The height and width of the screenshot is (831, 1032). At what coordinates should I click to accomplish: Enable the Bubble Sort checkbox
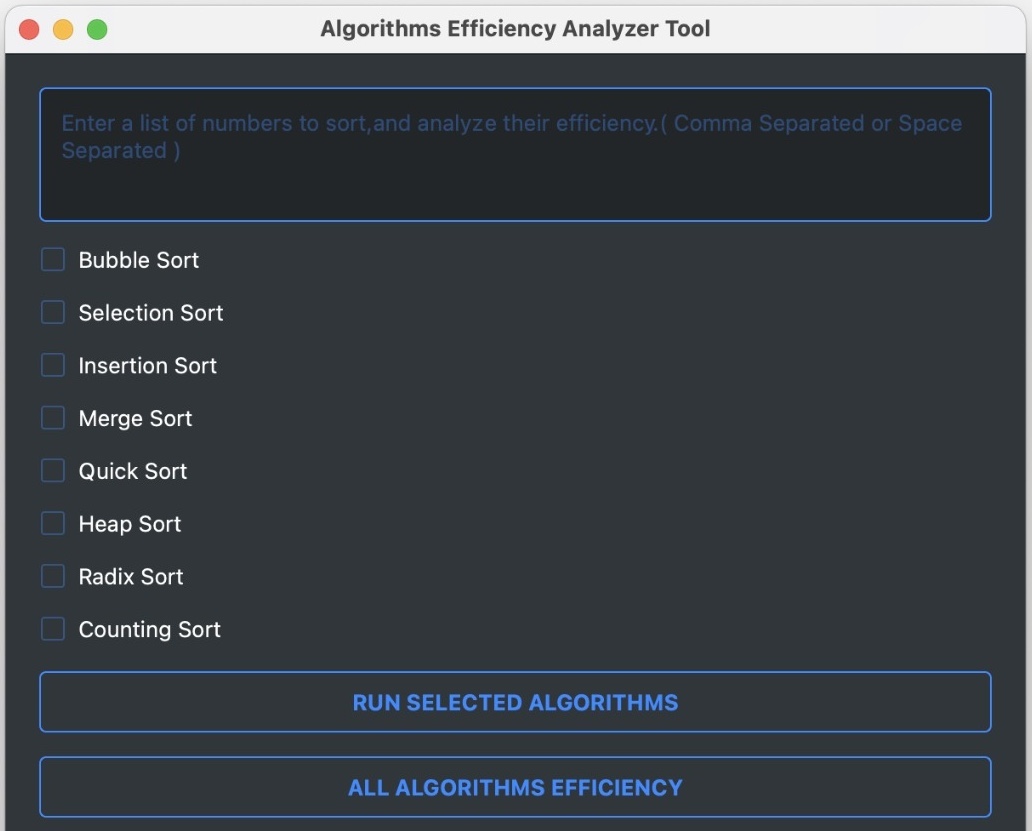52,259
